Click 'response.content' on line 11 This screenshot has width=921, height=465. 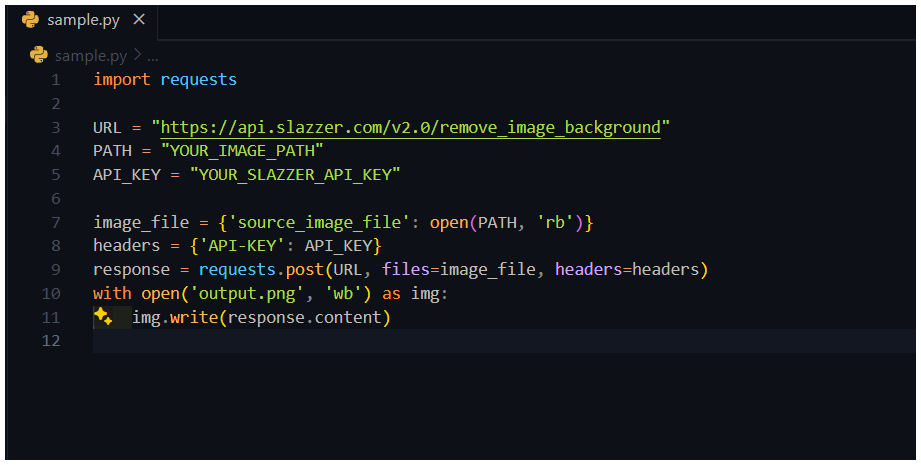[304, 318]
